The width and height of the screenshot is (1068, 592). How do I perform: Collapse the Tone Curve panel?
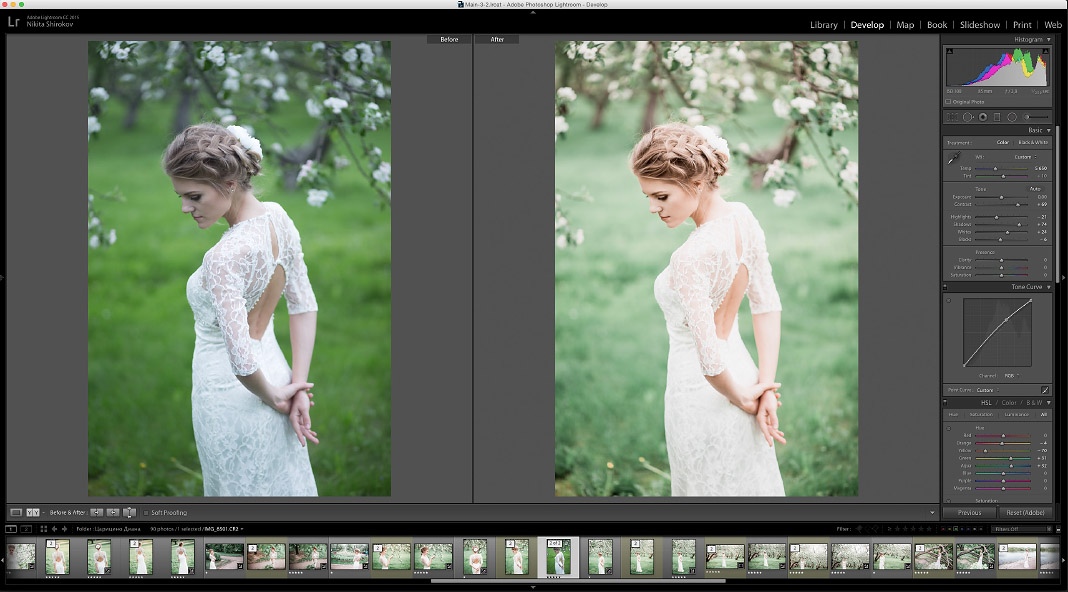(x=1048, y=287)
